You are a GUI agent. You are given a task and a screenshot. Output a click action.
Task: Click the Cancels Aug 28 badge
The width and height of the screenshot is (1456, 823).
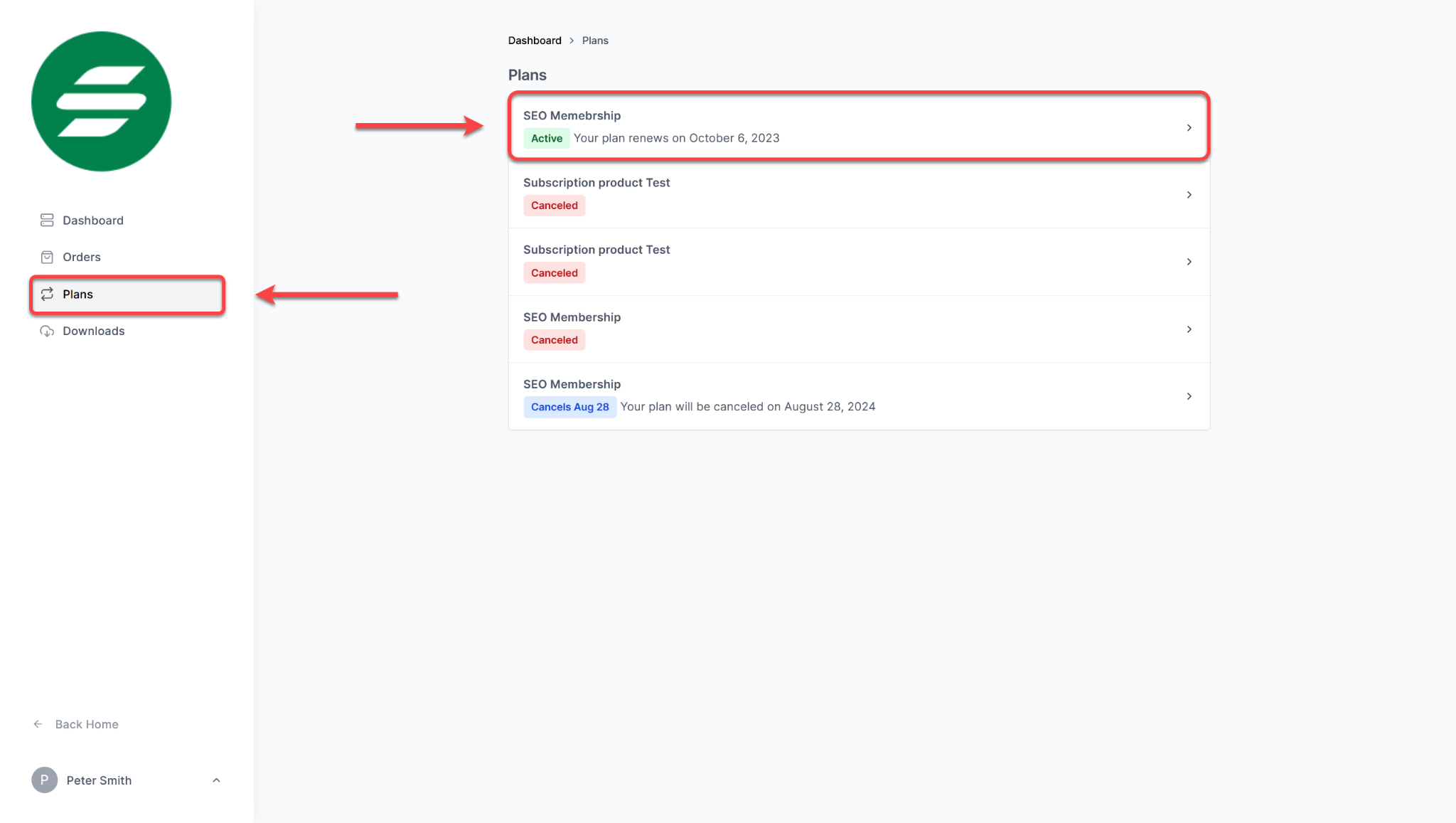tap(569, 407)
